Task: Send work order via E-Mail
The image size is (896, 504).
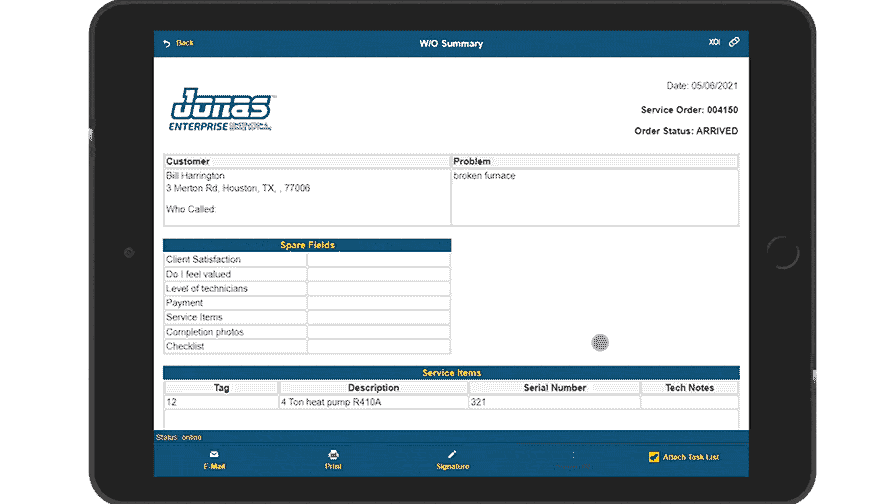Action: click(214, 460)
